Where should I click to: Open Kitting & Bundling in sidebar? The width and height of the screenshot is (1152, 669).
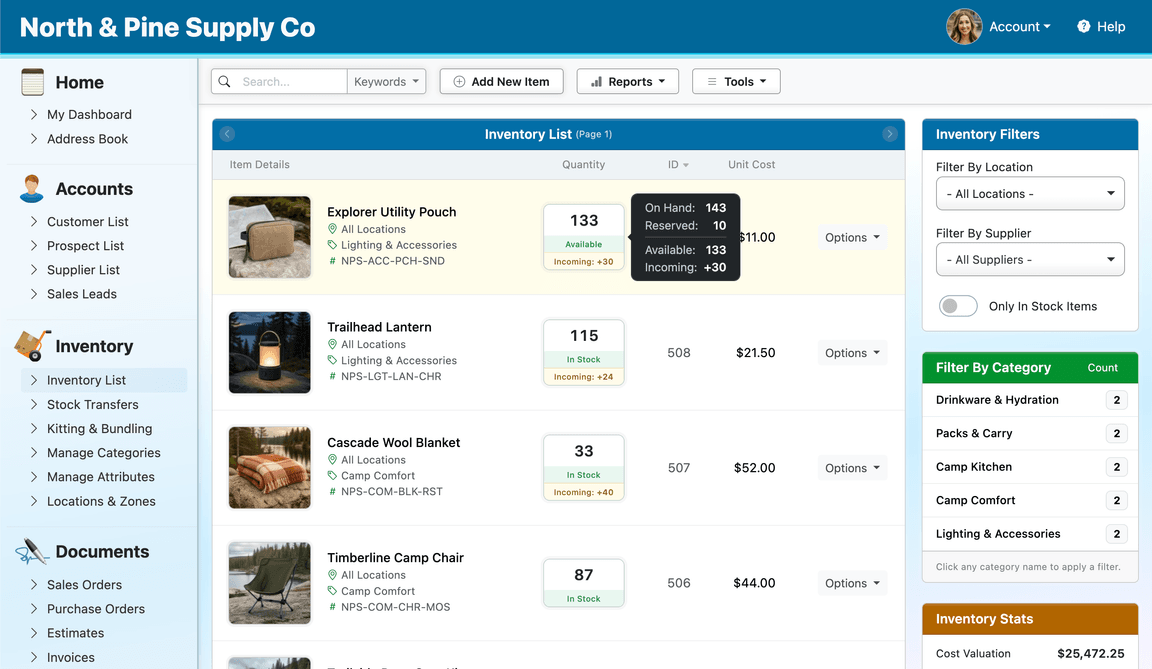[x=99, y=429]
